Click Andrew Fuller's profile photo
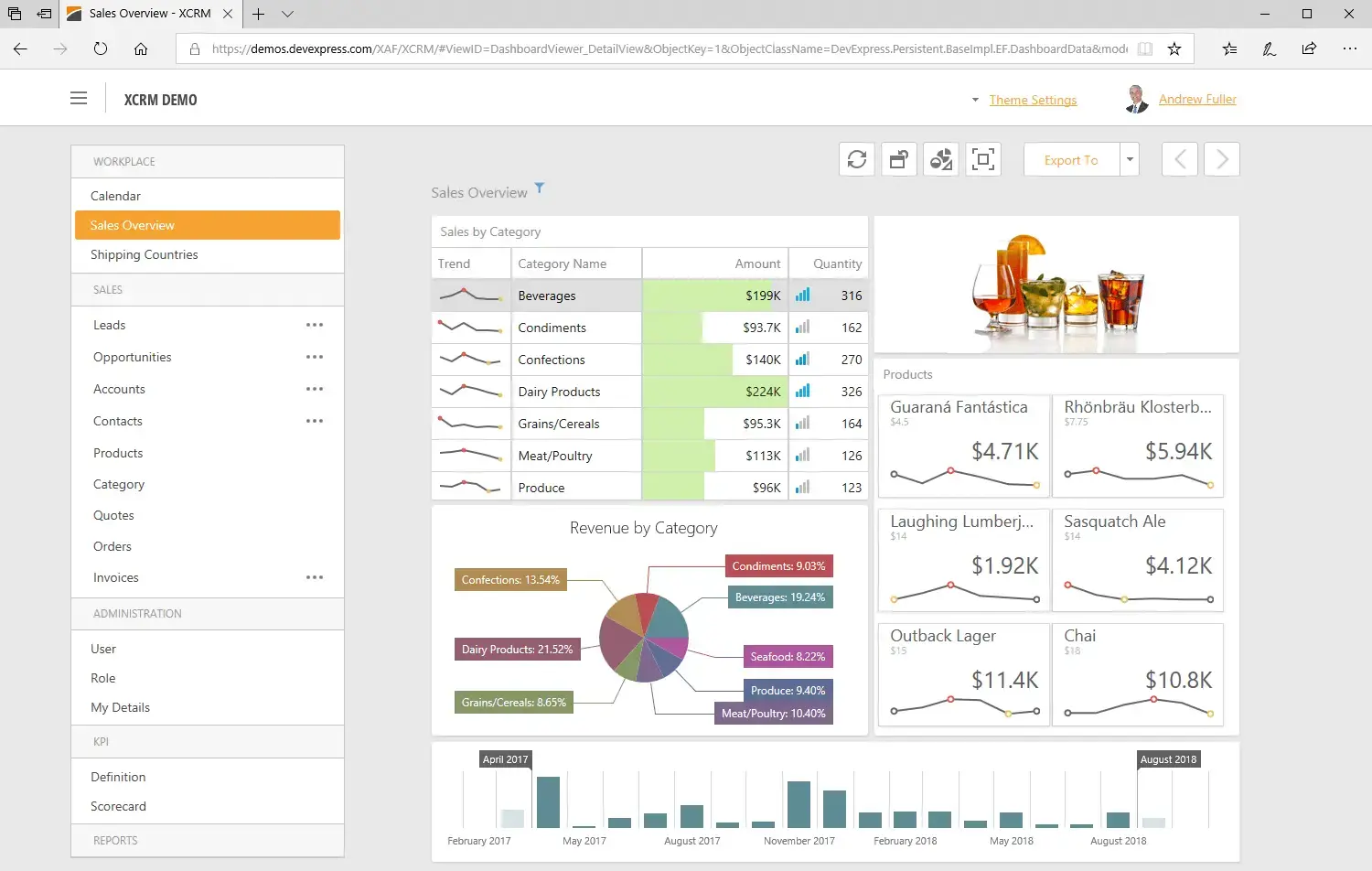1372x871 pixels. tap(1136, 99)
